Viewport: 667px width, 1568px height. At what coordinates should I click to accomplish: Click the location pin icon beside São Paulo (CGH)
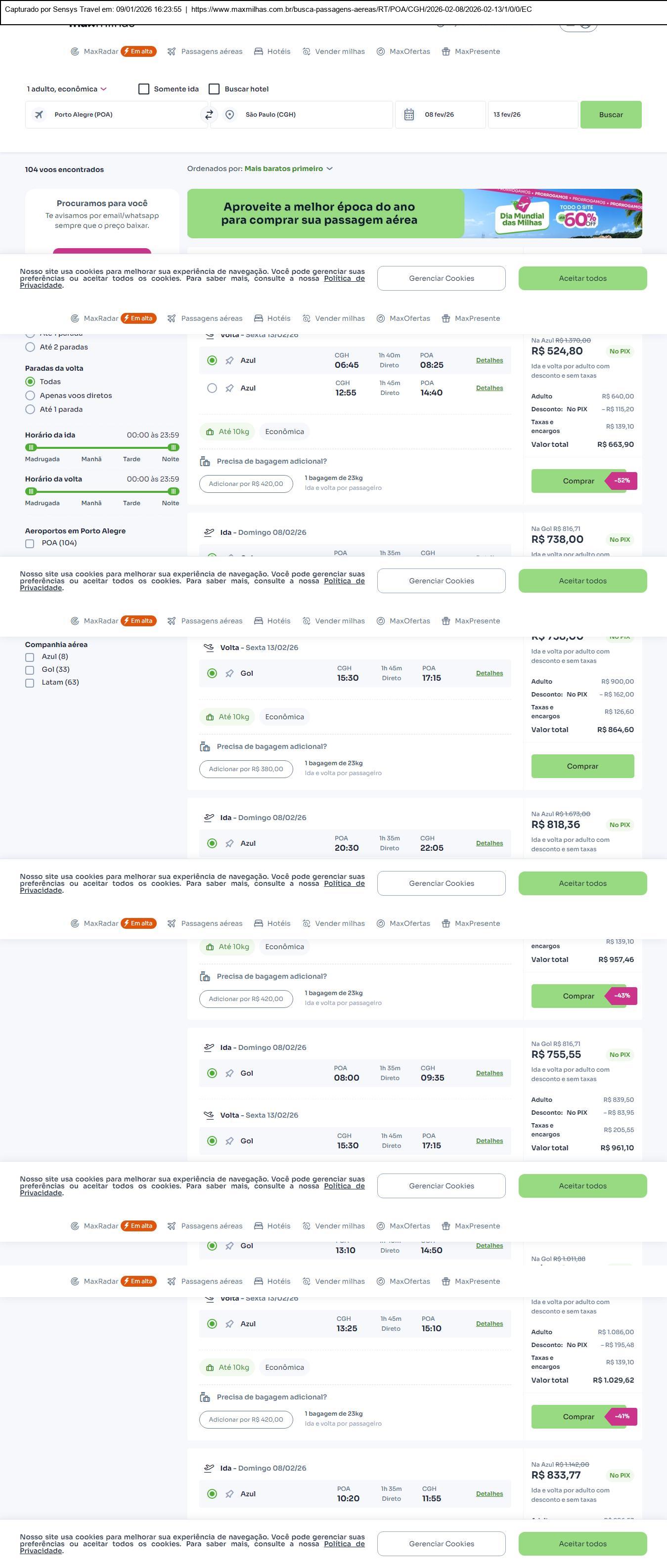click(x=229, y=114)
